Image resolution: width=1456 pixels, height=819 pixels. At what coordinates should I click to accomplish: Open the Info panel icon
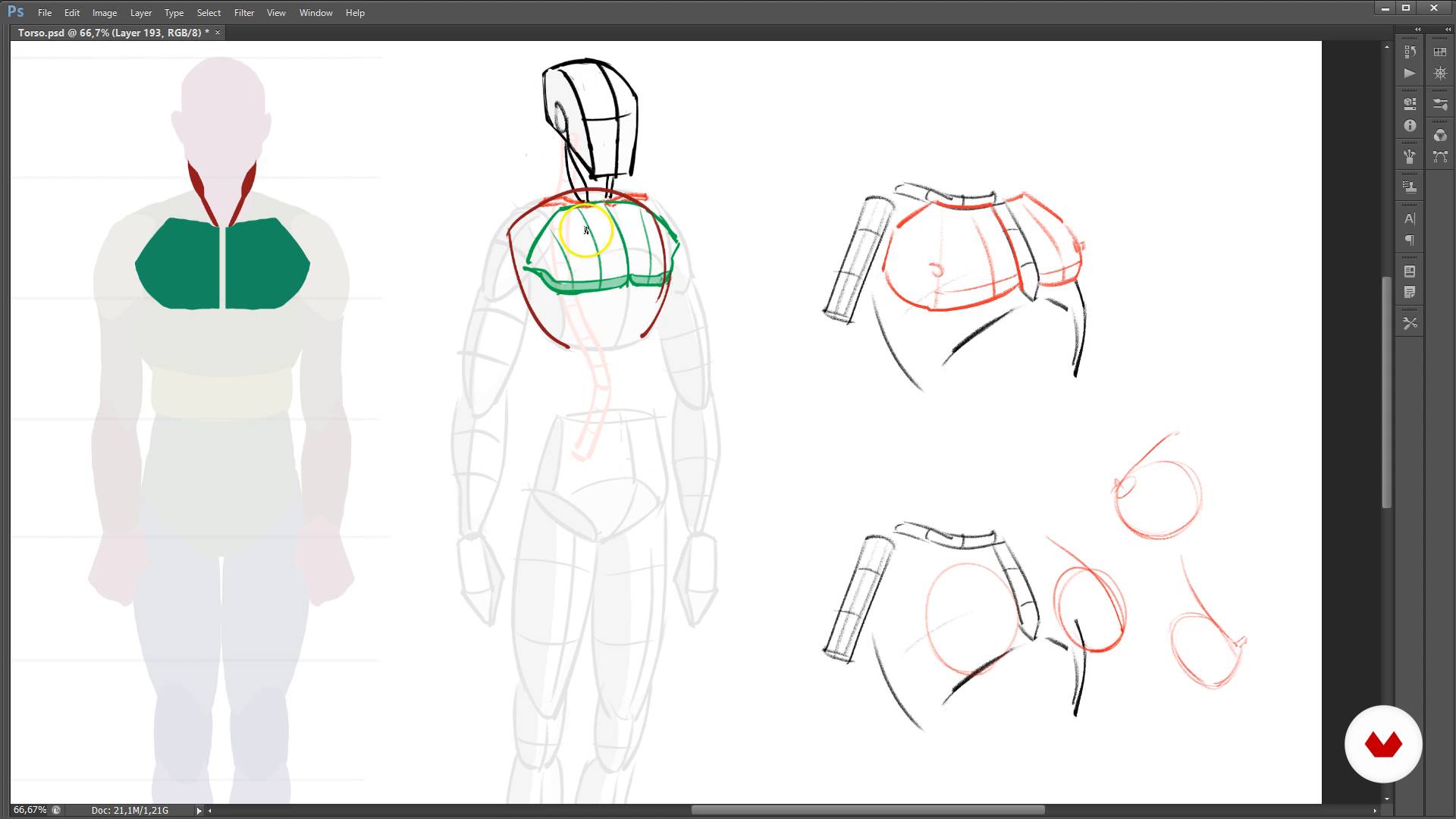1410,126
